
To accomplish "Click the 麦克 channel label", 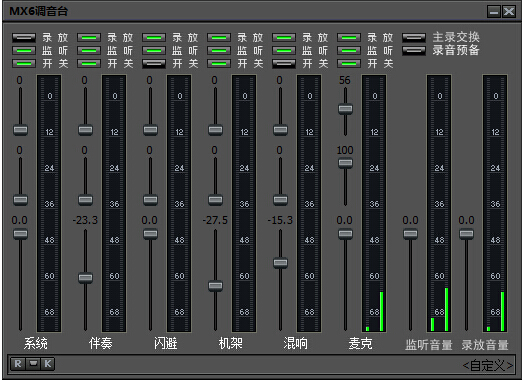I will (361, 343).
